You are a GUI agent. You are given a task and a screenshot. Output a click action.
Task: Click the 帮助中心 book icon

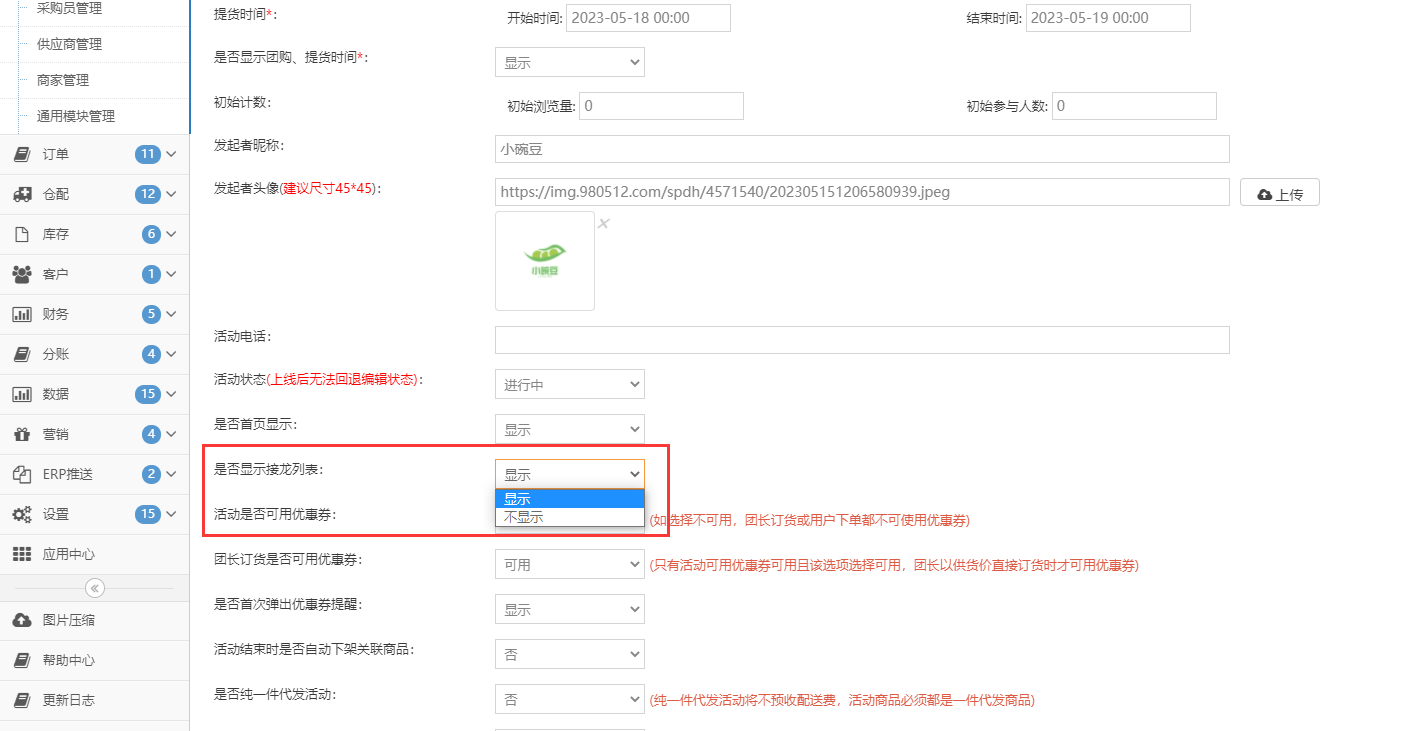coord(22,660)
